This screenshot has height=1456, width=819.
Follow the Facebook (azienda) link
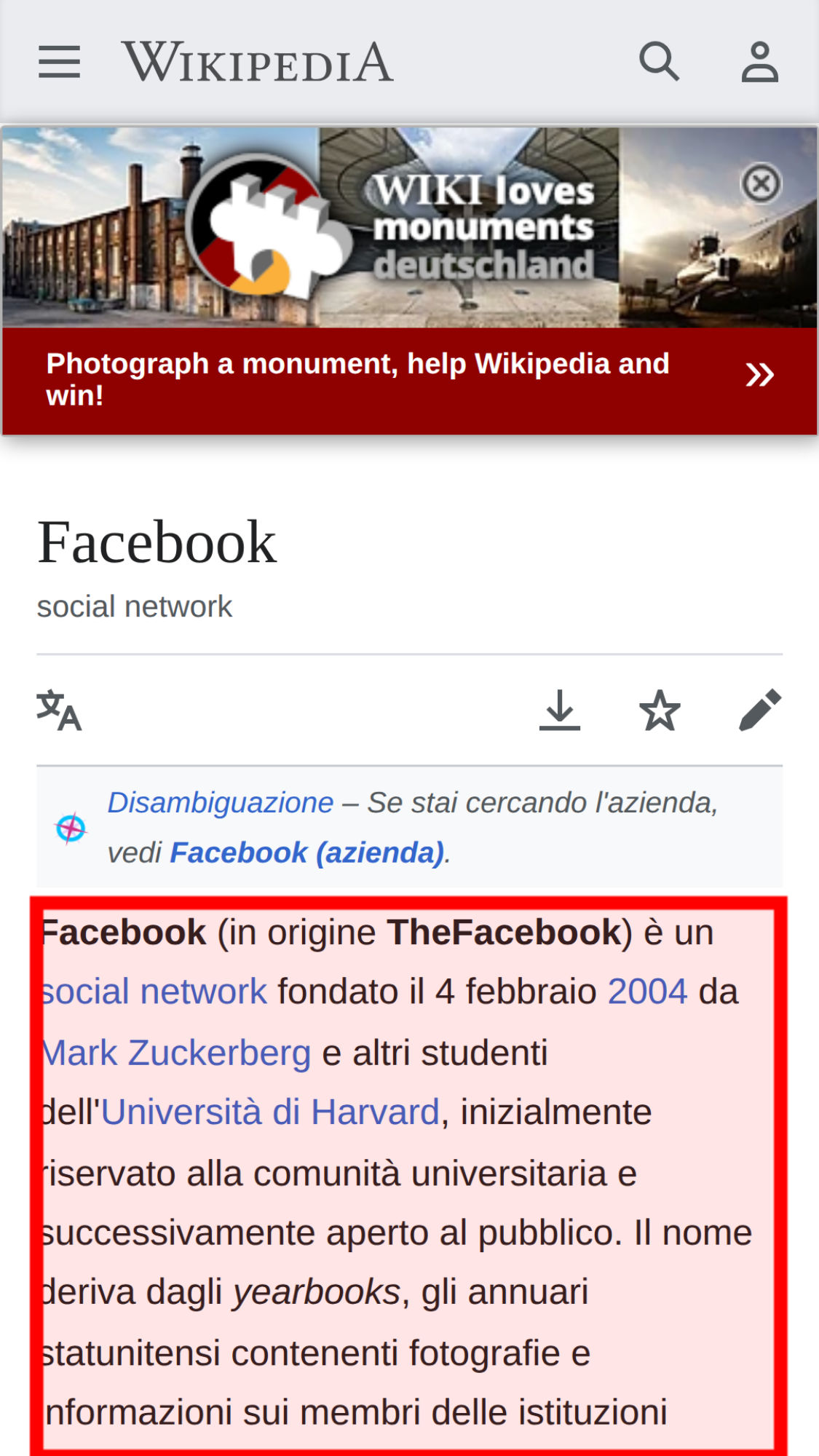307,852
